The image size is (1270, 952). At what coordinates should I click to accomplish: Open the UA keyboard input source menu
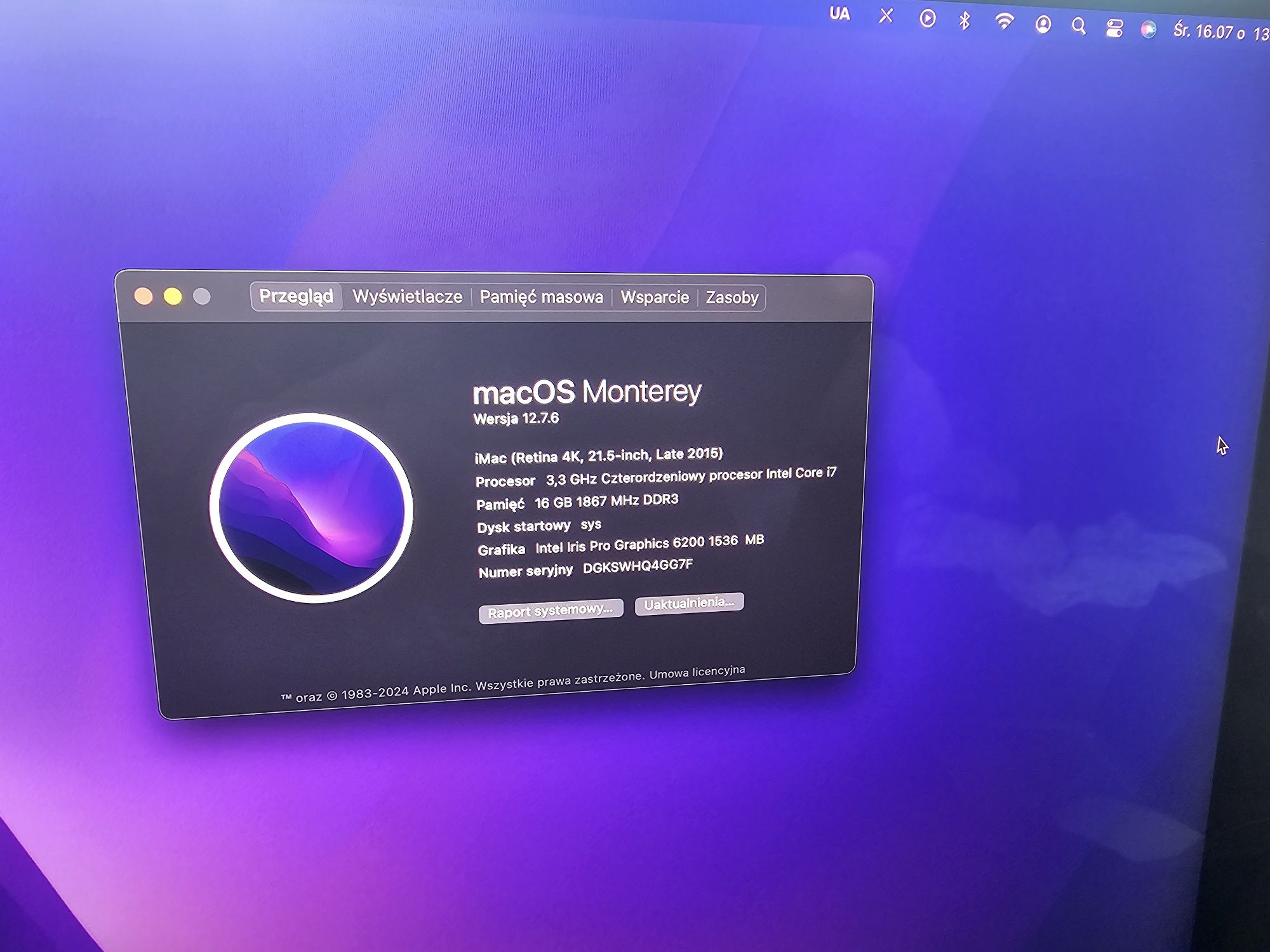coord(839,13)
